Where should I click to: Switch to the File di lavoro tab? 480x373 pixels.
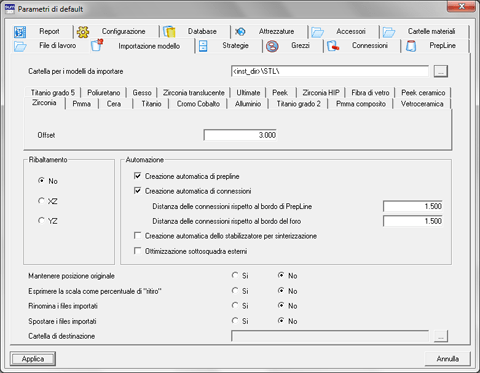(x=50, y=46)
